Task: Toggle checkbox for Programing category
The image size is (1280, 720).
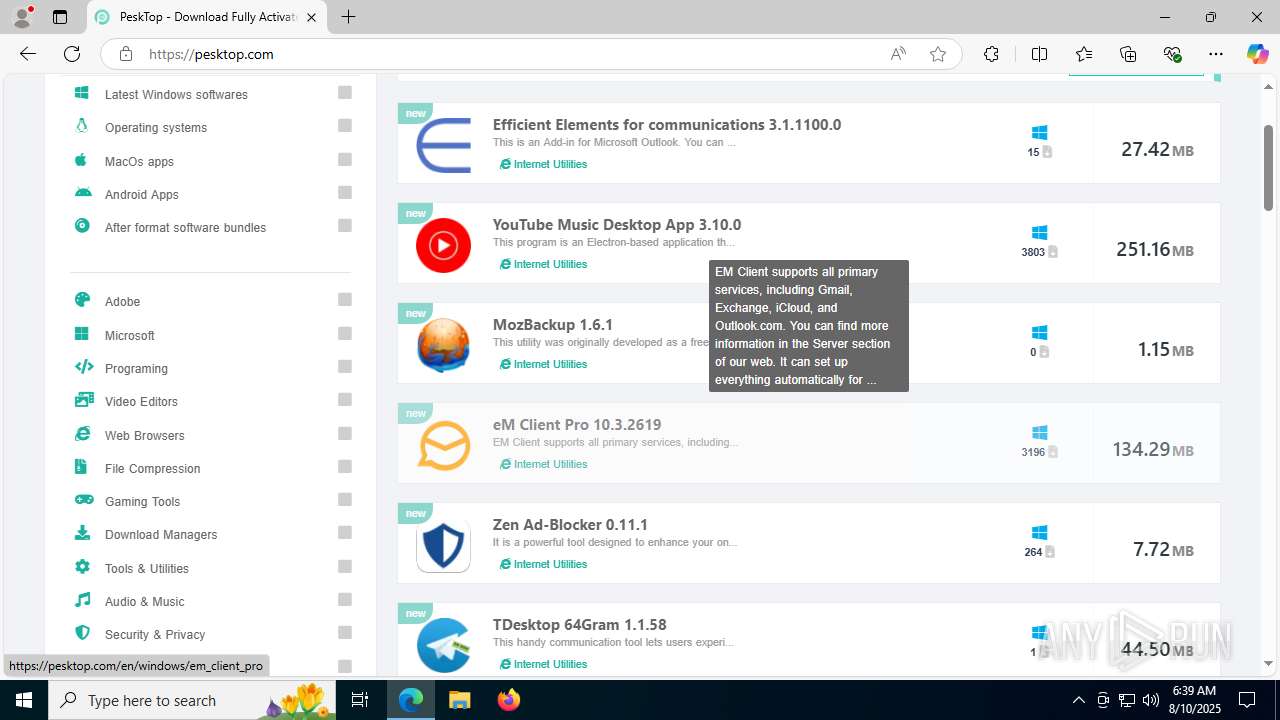Action: pos(345,366)
